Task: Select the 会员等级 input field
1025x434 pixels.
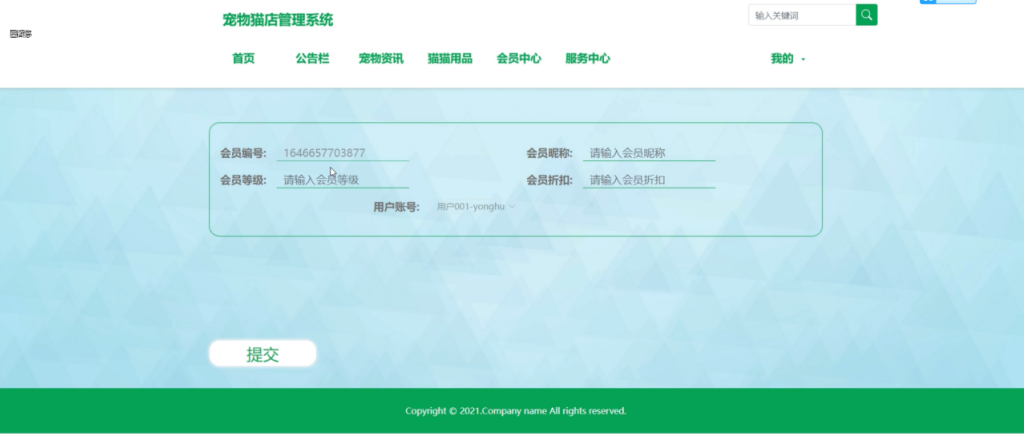Action: 343,180
